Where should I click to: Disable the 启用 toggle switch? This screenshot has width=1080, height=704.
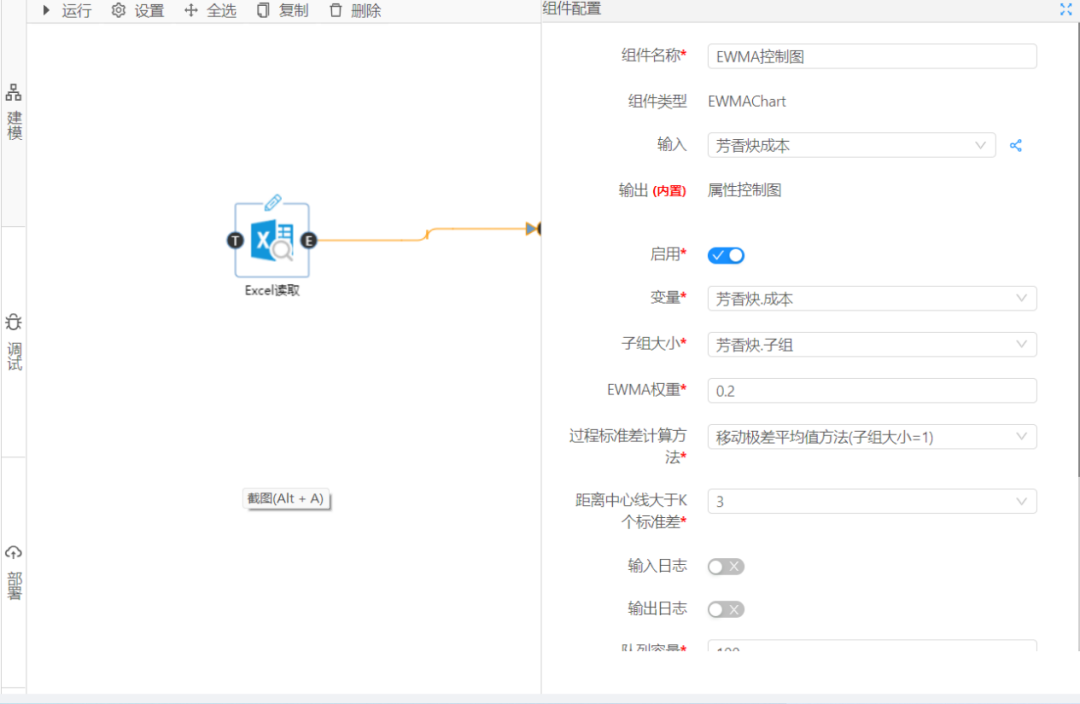[x=726, y=255]
